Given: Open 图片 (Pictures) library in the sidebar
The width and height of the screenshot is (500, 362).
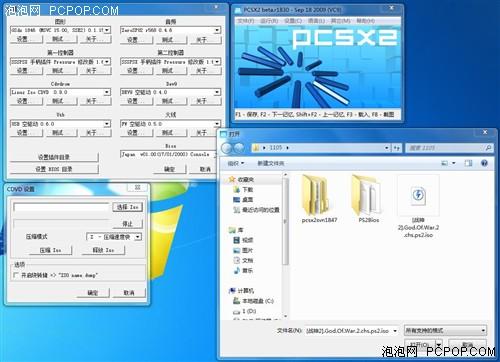Looking at the screenshot, I should (x=243, y=250).
